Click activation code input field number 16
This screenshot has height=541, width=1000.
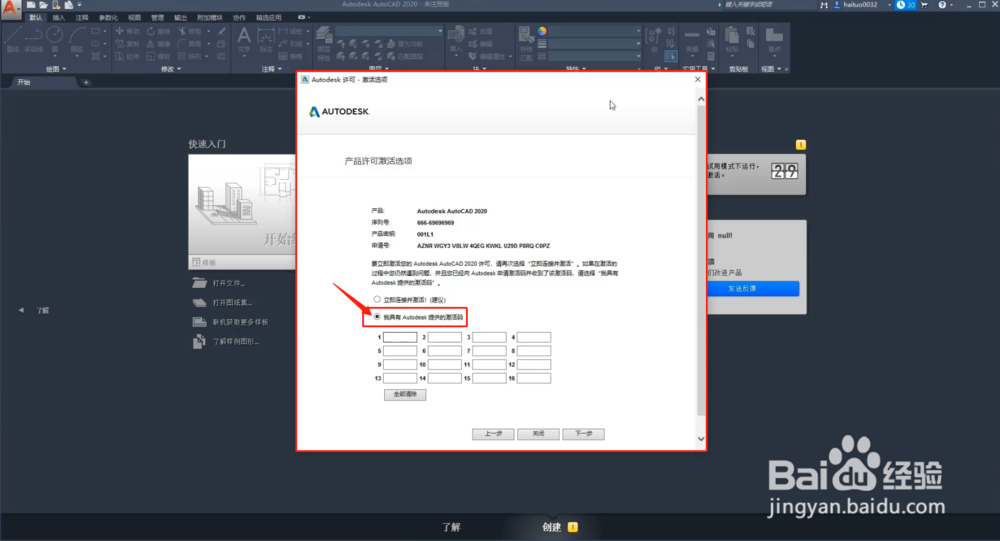[534, 378]
